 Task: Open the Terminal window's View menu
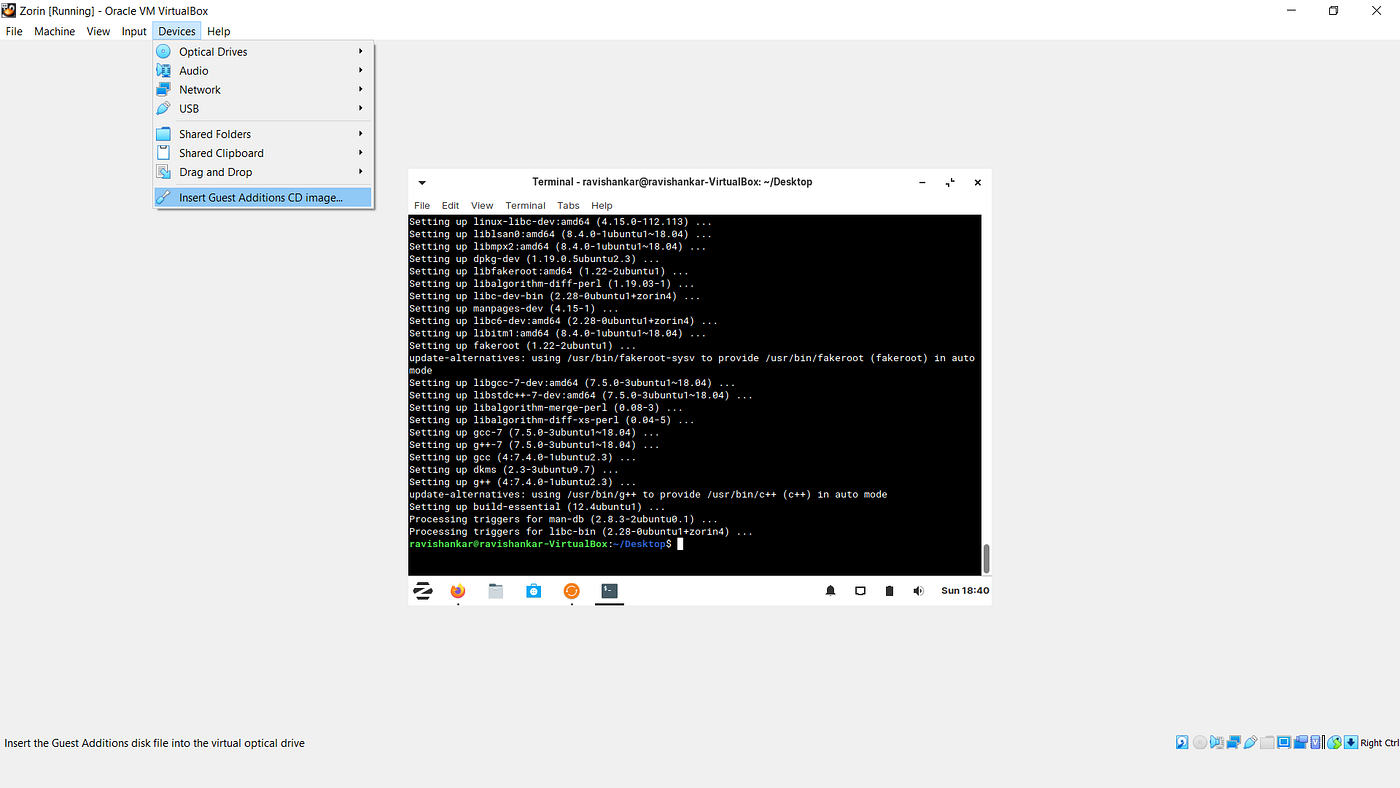coord(482,205)
